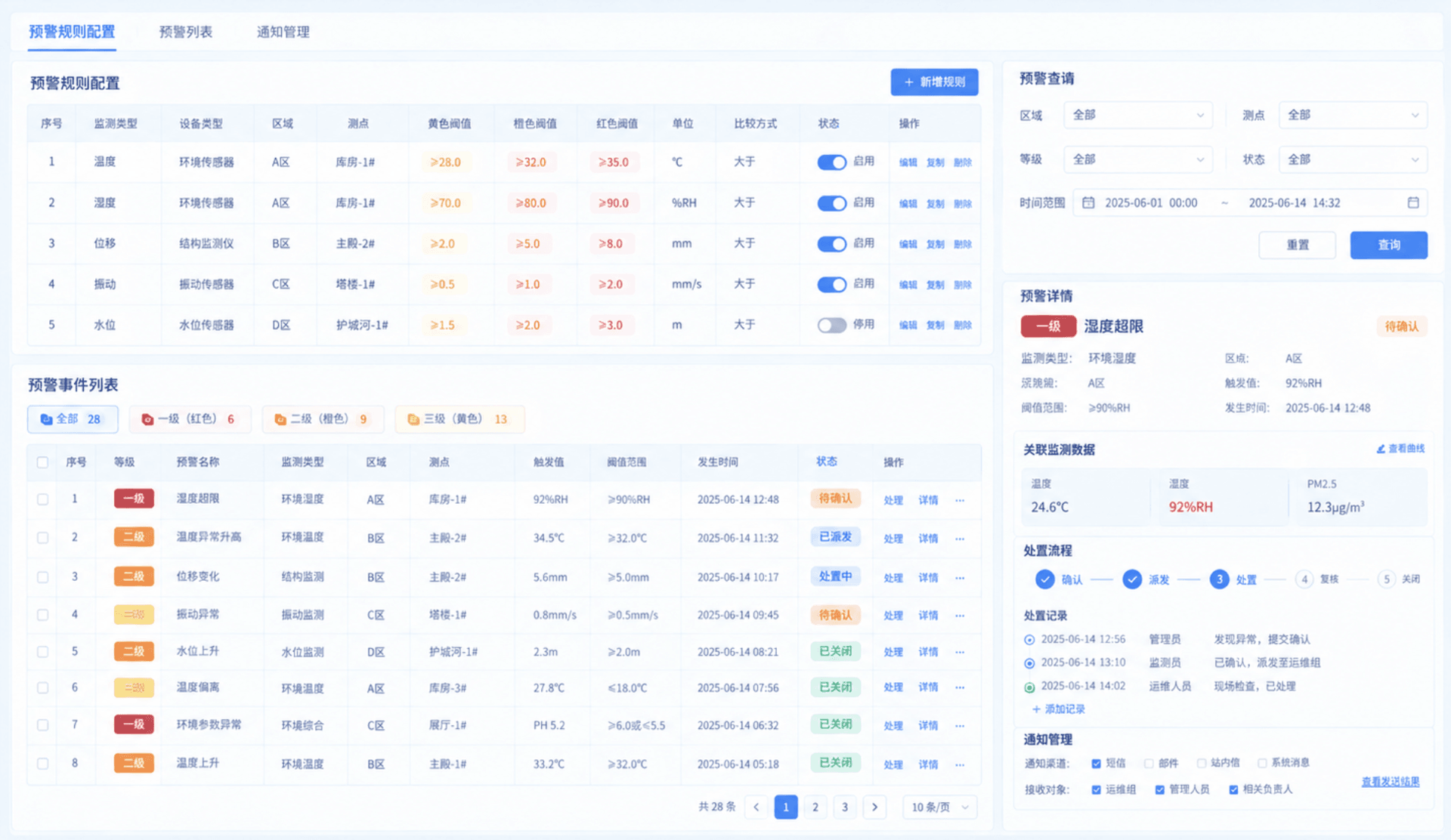Go to next page arrow

(x=874, y=807)
